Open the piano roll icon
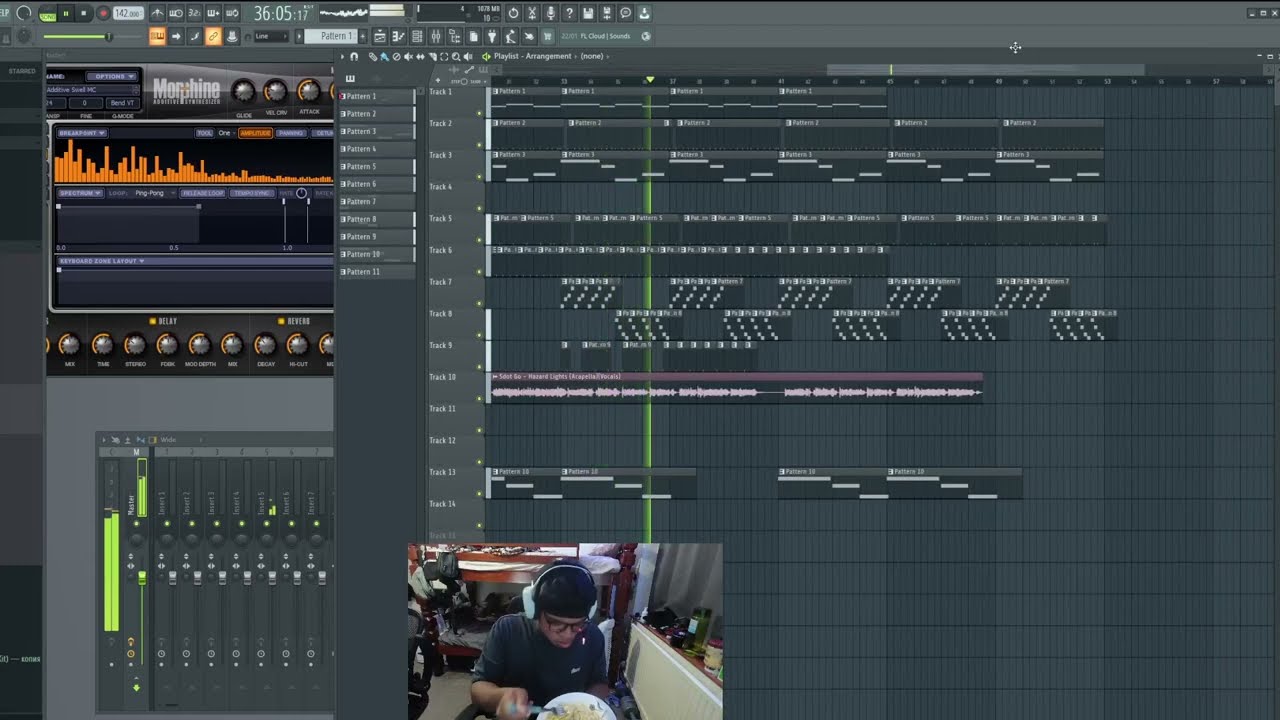The image size is (1280, 720). 398,36
